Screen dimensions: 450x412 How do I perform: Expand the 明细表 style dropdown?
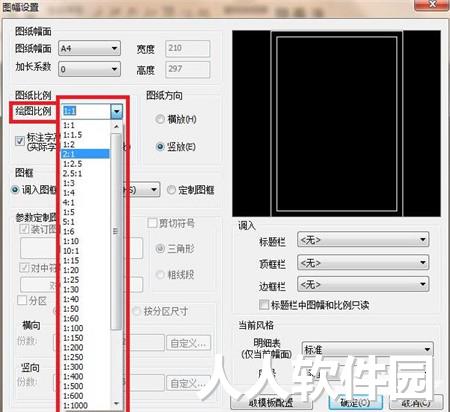[x=367, y=349]
